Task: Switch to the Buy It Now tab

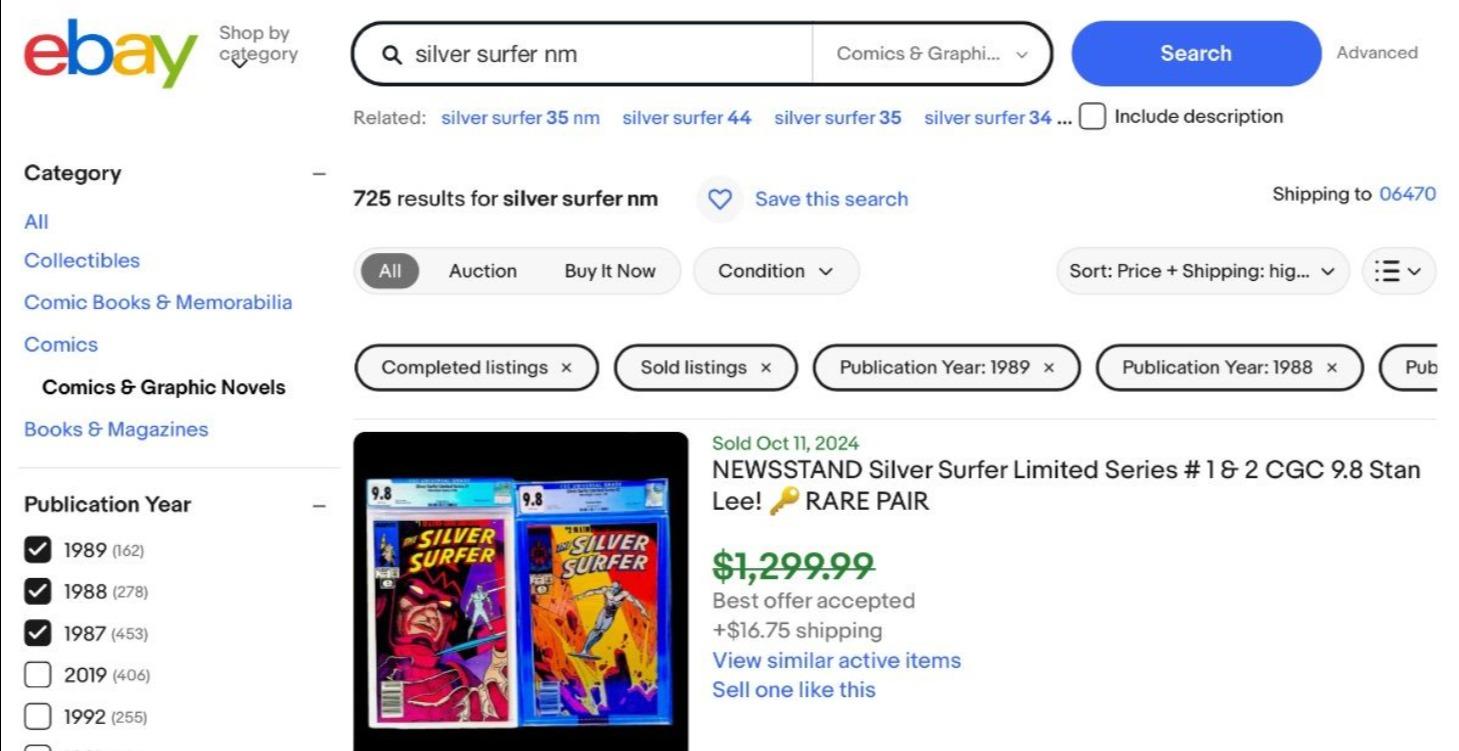Action: (x=611, y=270)
